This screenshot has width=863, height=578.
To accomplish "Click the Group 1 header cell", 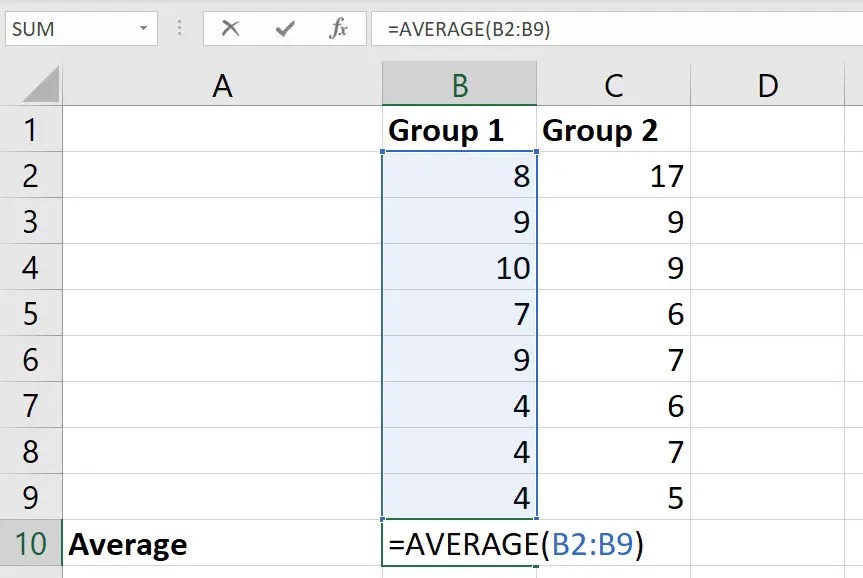I will pos(459,130).
